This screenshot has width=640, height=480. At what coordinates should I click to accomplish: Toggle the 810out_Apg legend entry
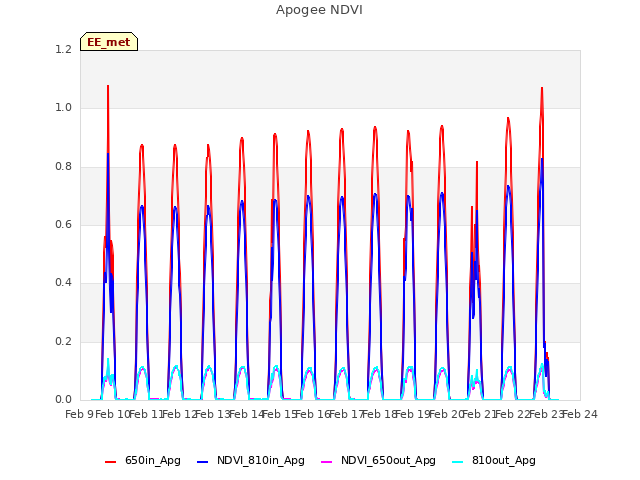(x=494, y=460)
